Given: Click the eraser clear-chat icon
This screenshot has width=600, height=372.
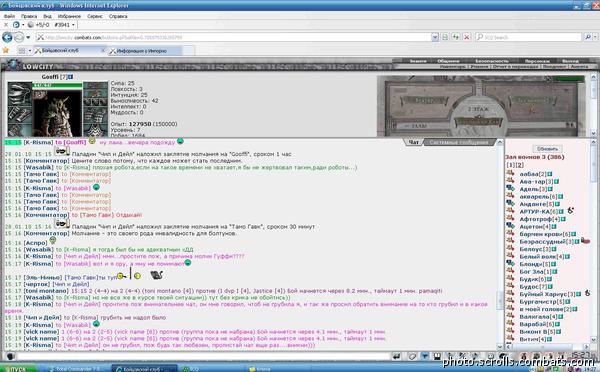Looking at the screenshot, I should 412,356.
